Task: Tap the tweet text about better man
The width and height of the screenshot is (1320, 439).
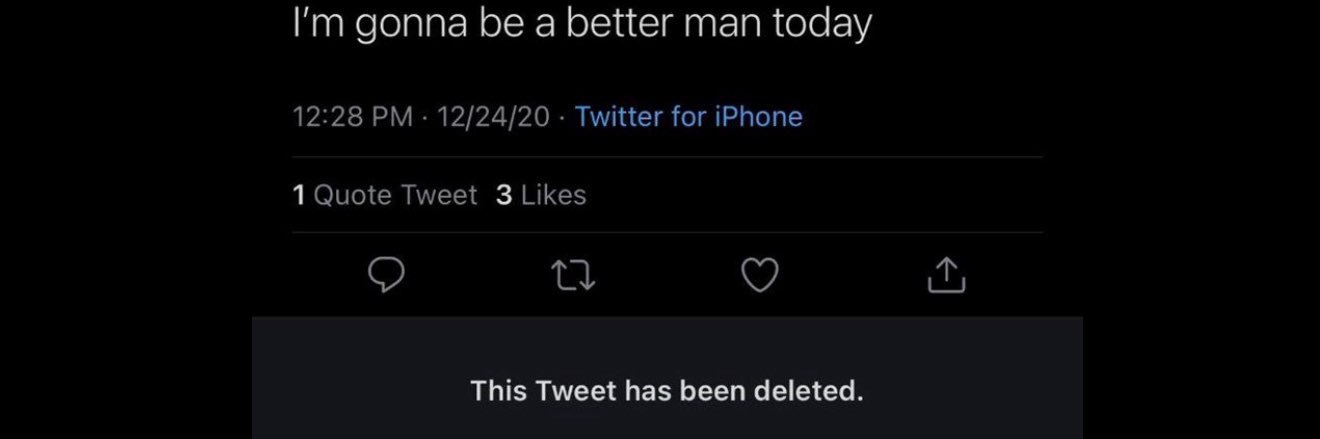Action: point(582,25)
